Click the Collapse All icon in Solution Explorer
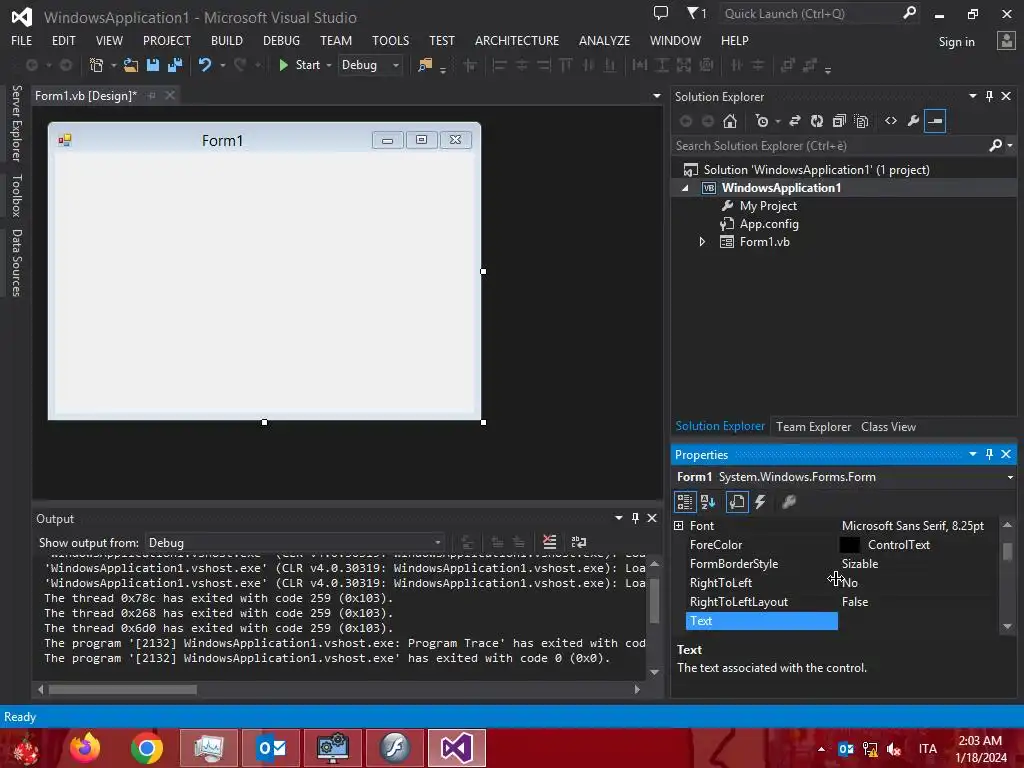The image size is (1024, 768). (839, 121)
